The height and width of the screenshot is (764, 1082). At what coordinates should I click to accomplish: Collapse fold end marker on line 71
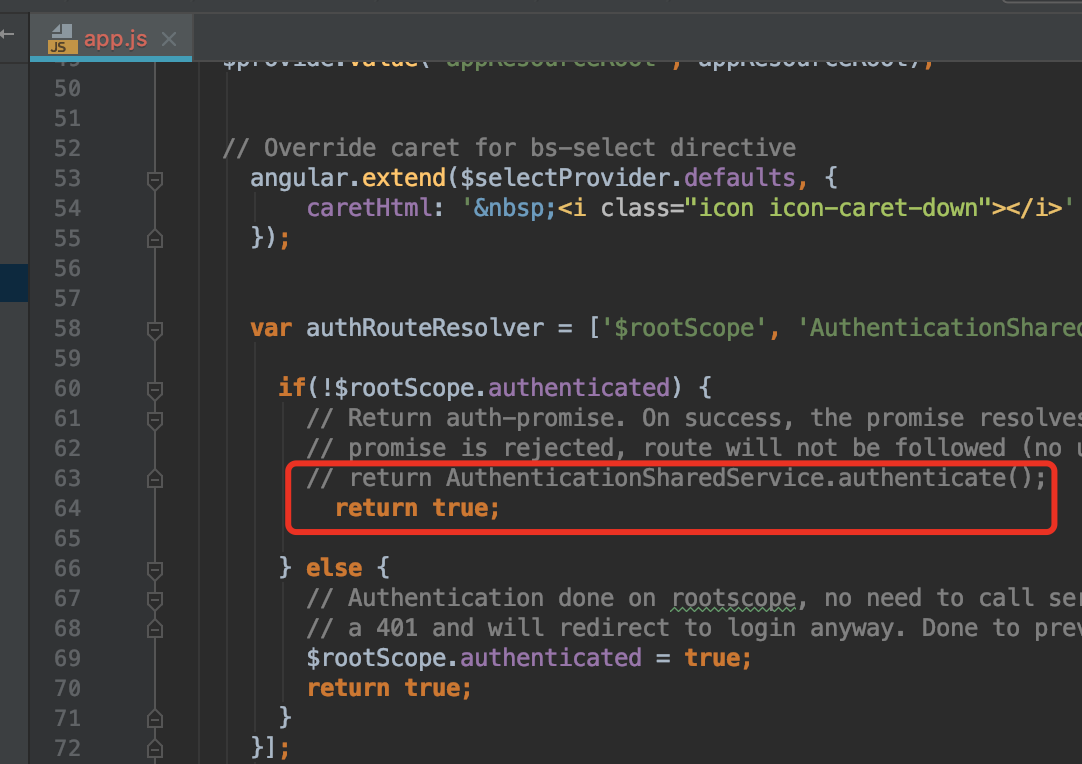click(x=155, y=719)
